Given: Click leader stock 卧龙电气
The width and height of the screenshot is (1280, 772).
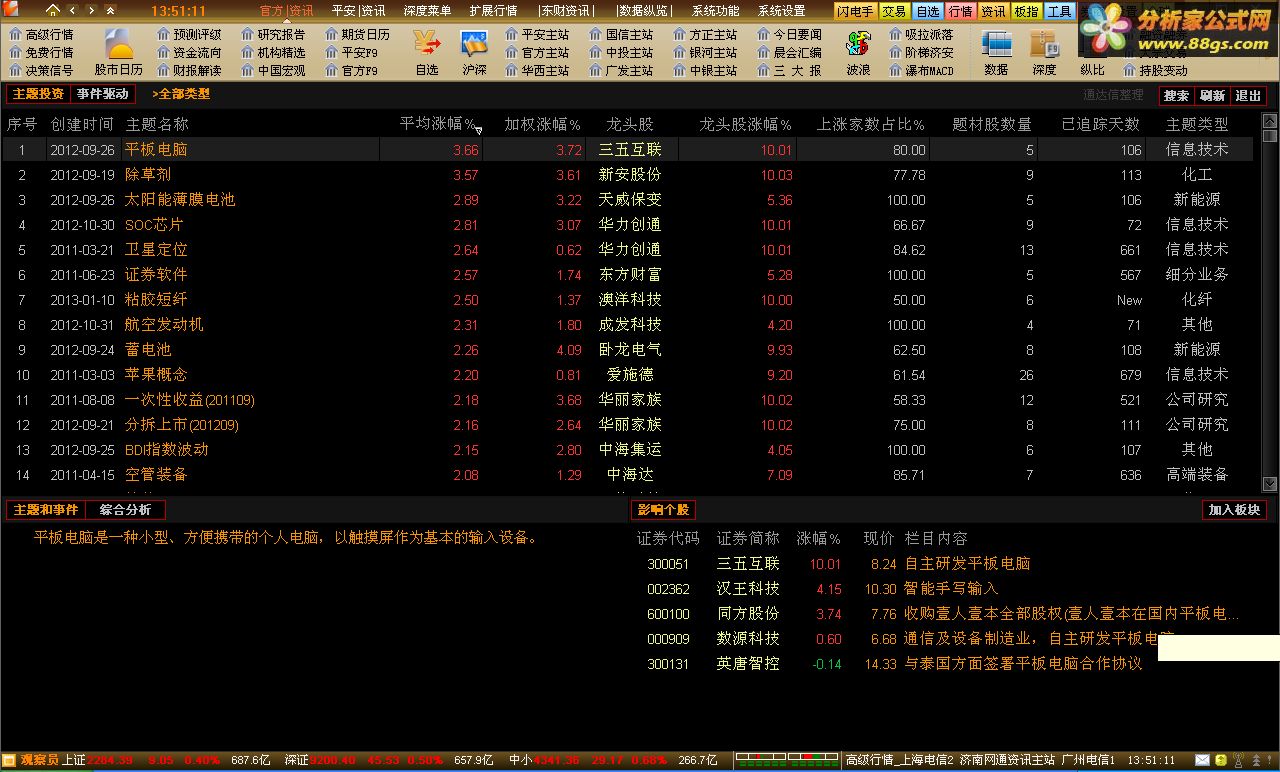Looking at the screenshot, I should click(x=630, y=349).
